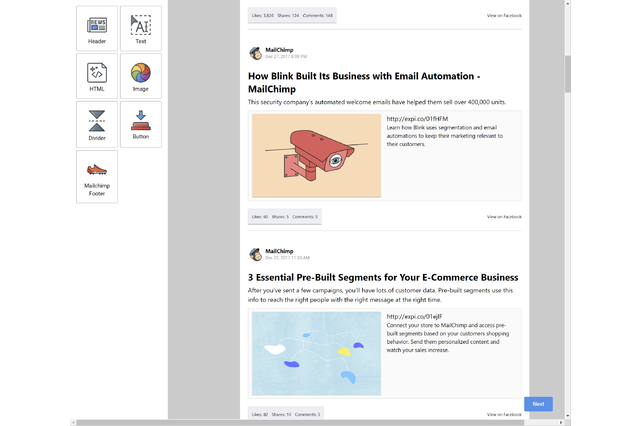Follow the expi.co/01fHFM link
This screenshot has width=640, height=426.
click(410, 119)
